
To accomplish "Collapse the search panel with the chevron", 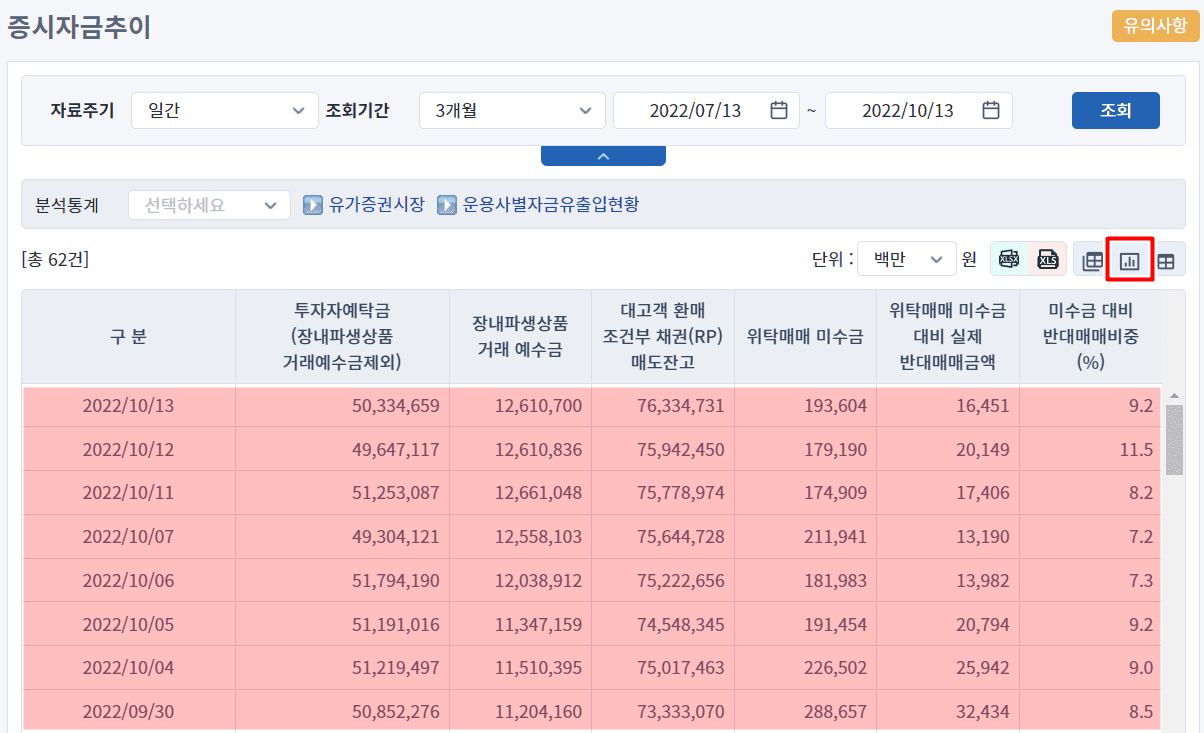I will point(603,156).
